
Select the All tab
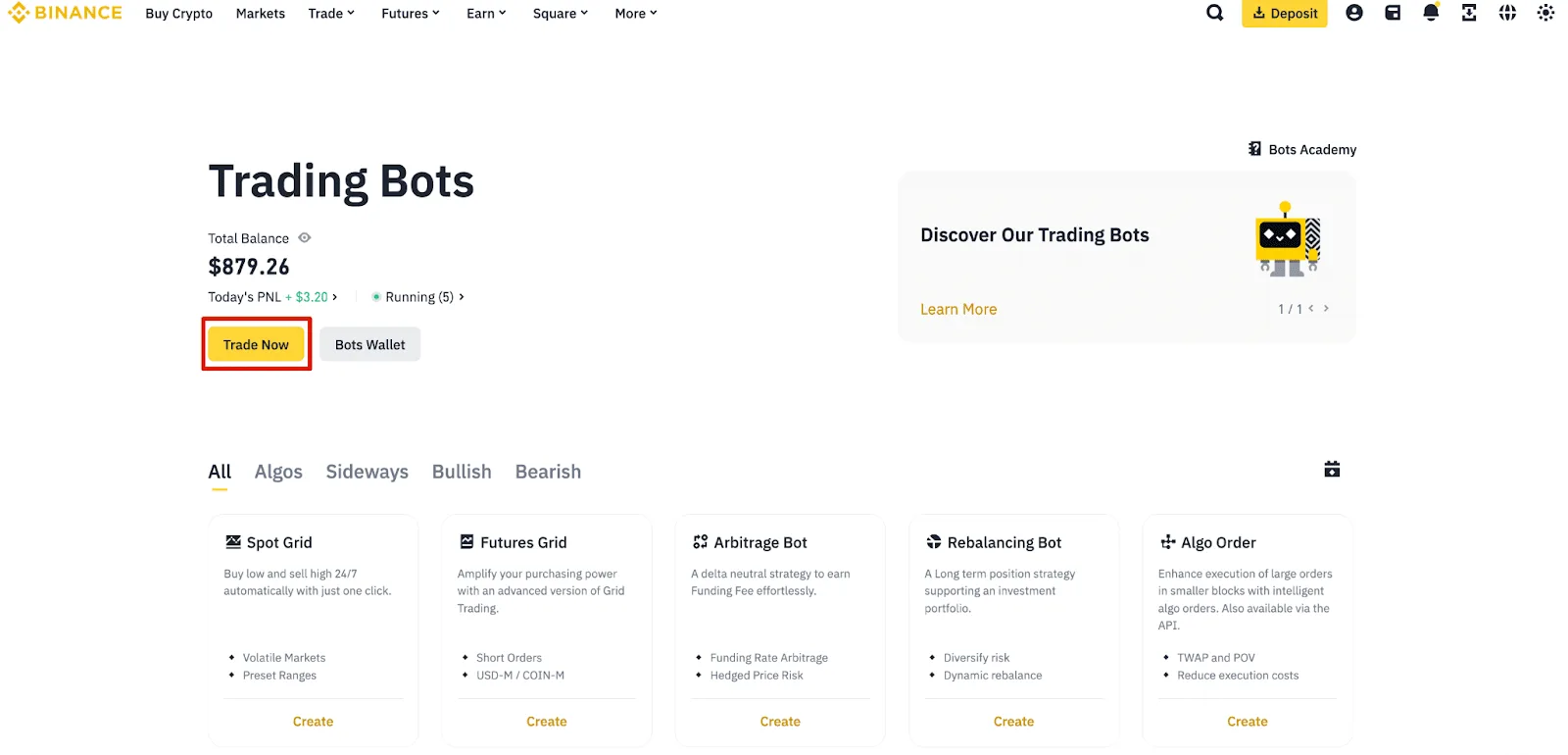point(220,472)
